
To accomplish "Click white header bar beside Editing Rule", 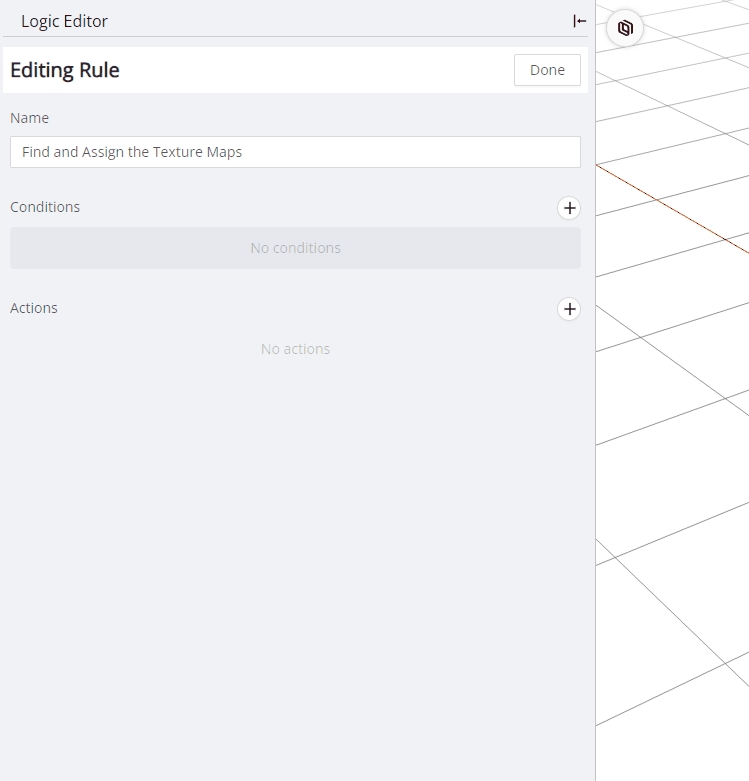I will tap(320, 70).
